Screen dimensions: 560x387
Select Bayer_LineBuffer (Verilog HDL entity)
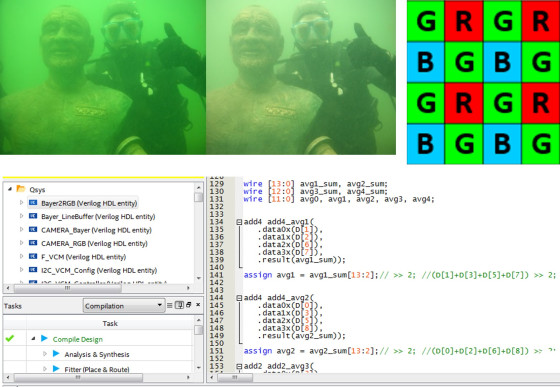(x=98, y=217)
